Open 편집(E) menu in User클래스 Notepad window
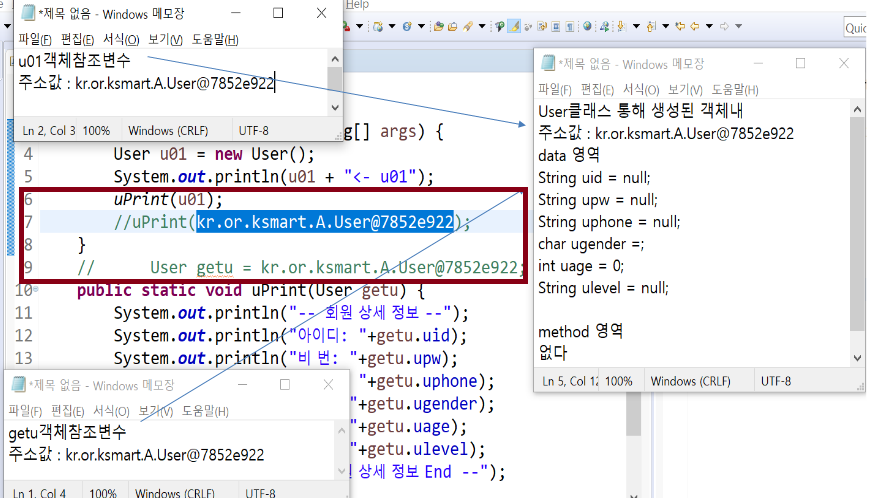 (x=597, y=90)
